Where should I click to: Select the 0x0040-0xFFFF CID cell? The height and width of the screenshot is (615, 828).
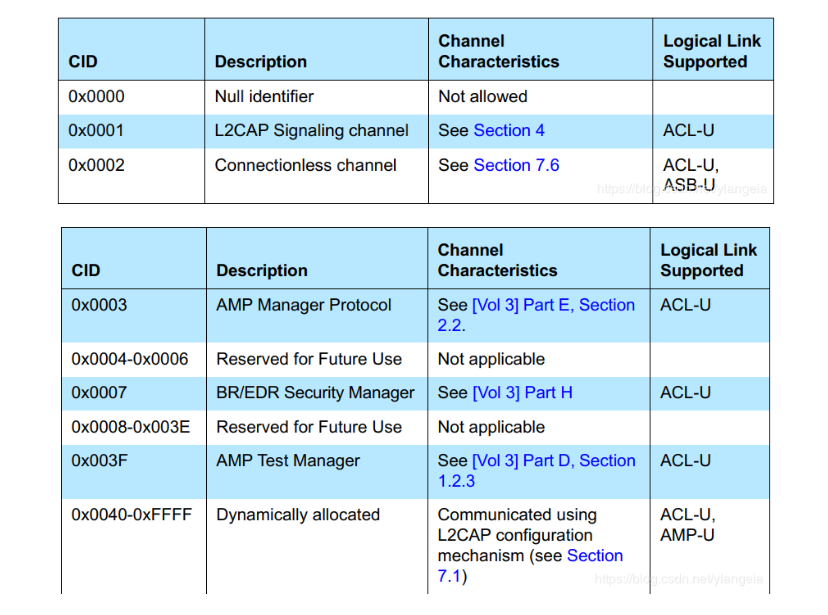(x=131, y=515)
